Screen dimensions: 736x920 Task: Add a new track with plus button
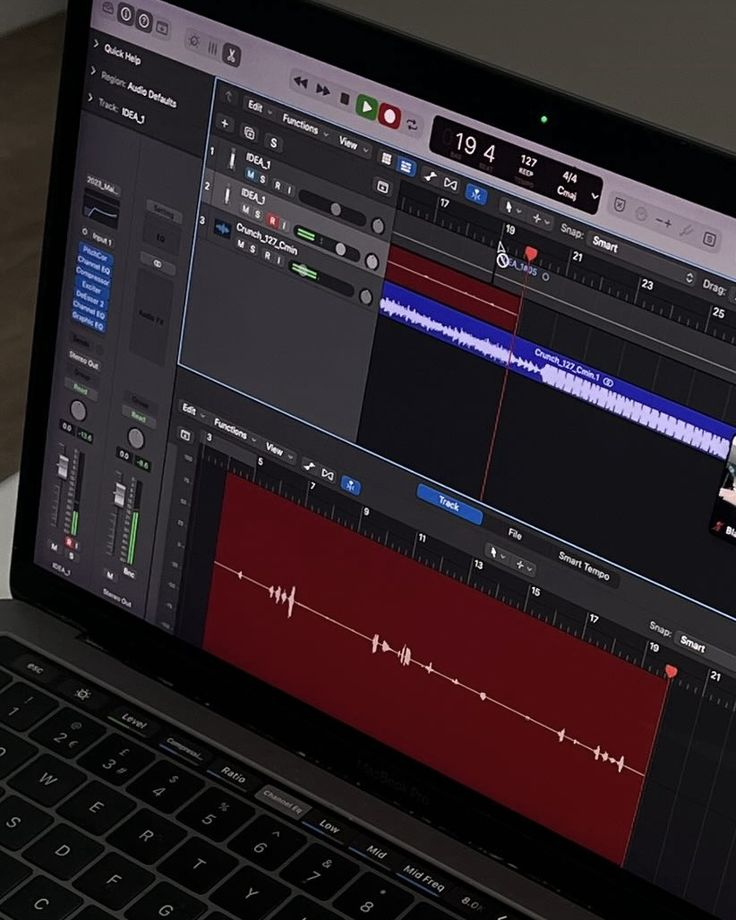click(224, 124)
